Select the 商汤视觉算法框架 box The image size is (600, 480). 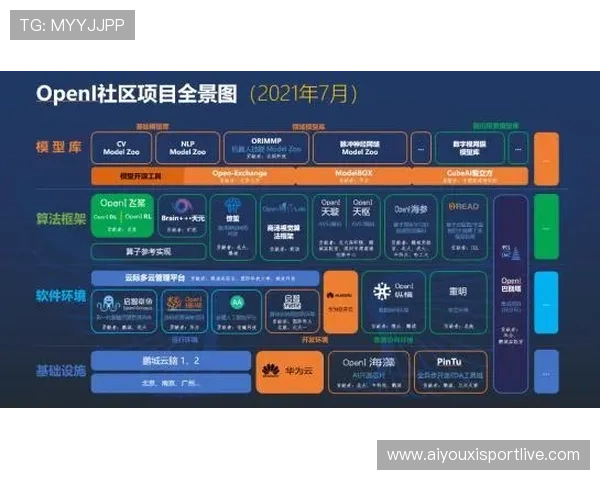[284, 227]
